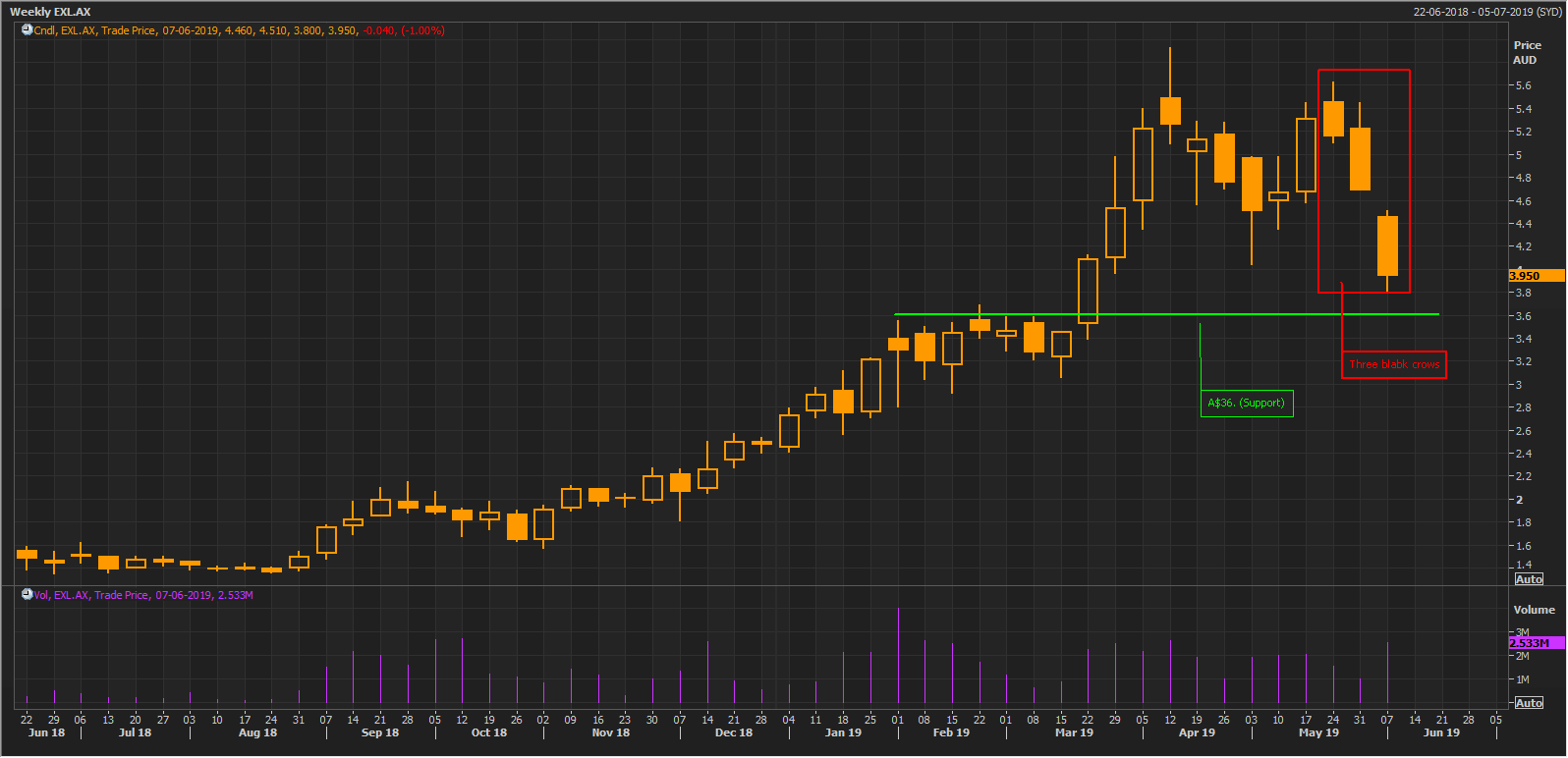
Task: Click the 5.6 price axis tick
Action: tap(1523, 85)
